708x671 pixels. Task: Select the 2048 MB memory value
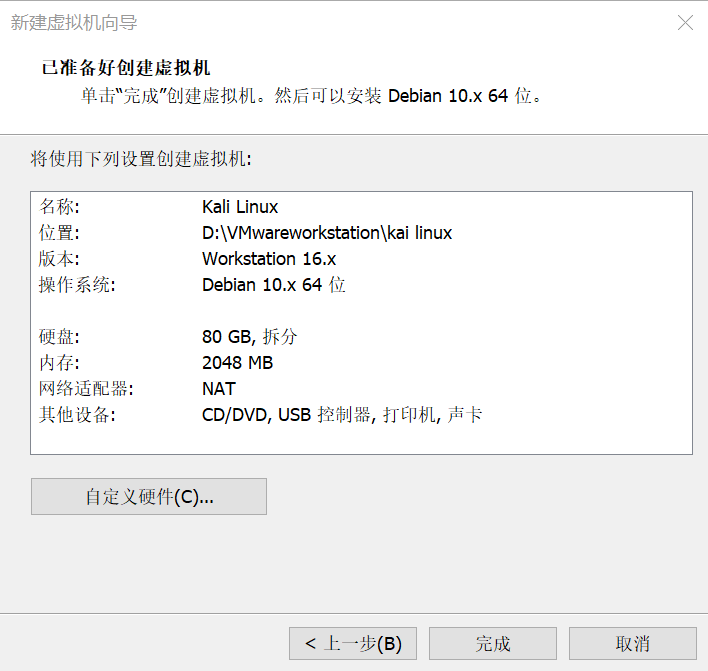[238, 363]
